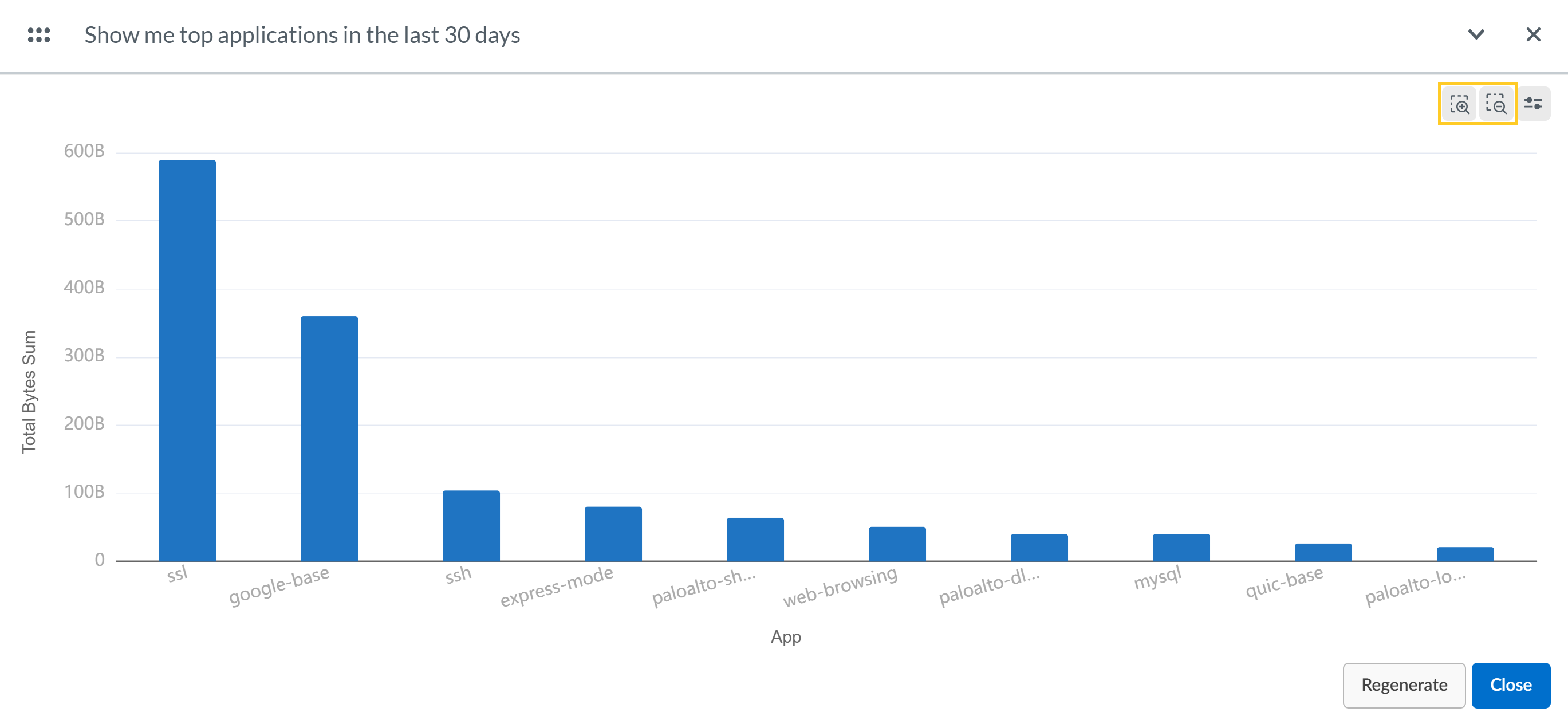This screenshot has width=1568, height=720.
Task: Click the Regenerate button
Action: tap(1404, 684)
